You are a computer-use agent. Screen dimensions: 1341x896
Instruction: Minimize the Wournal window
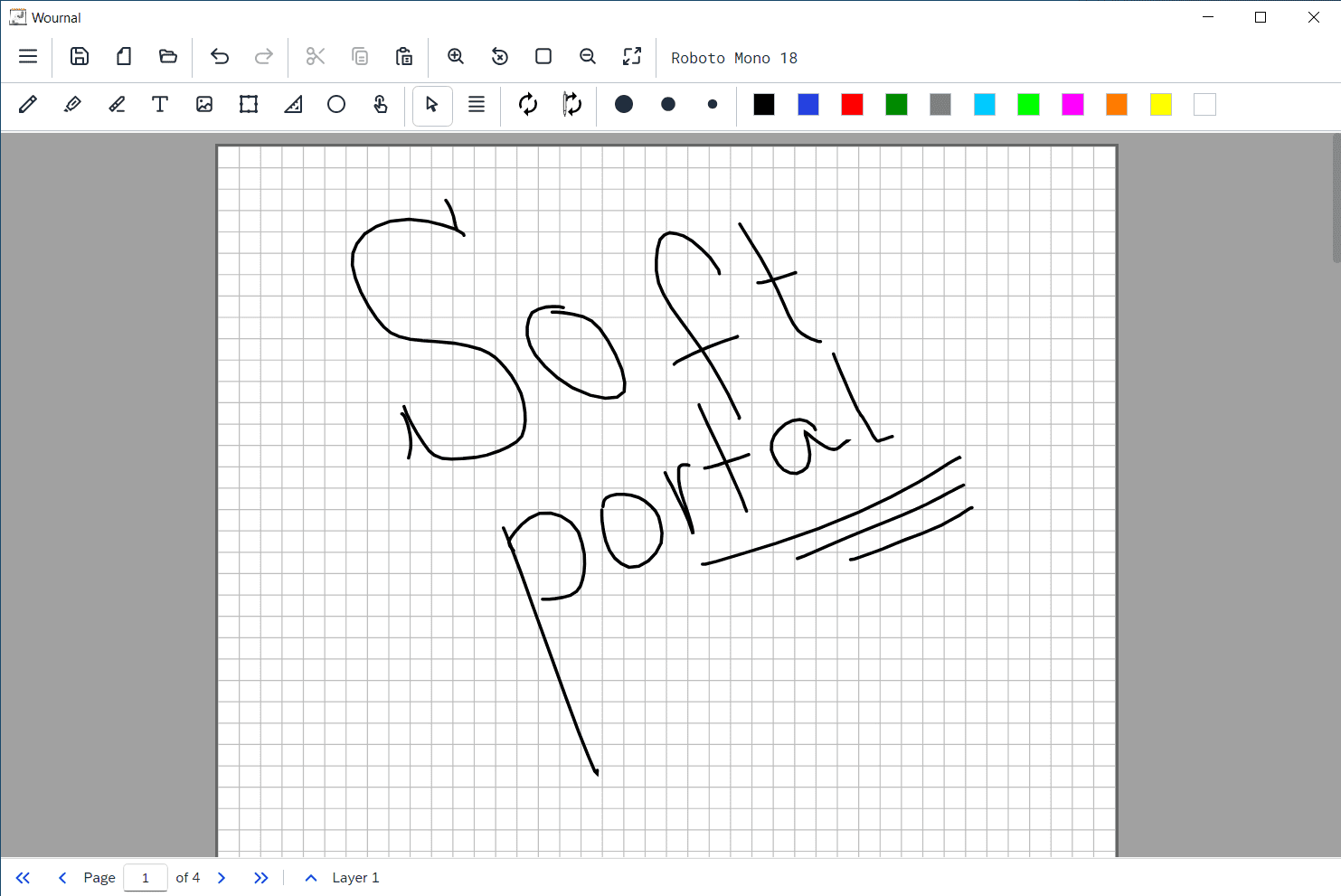pos(1208,17)
